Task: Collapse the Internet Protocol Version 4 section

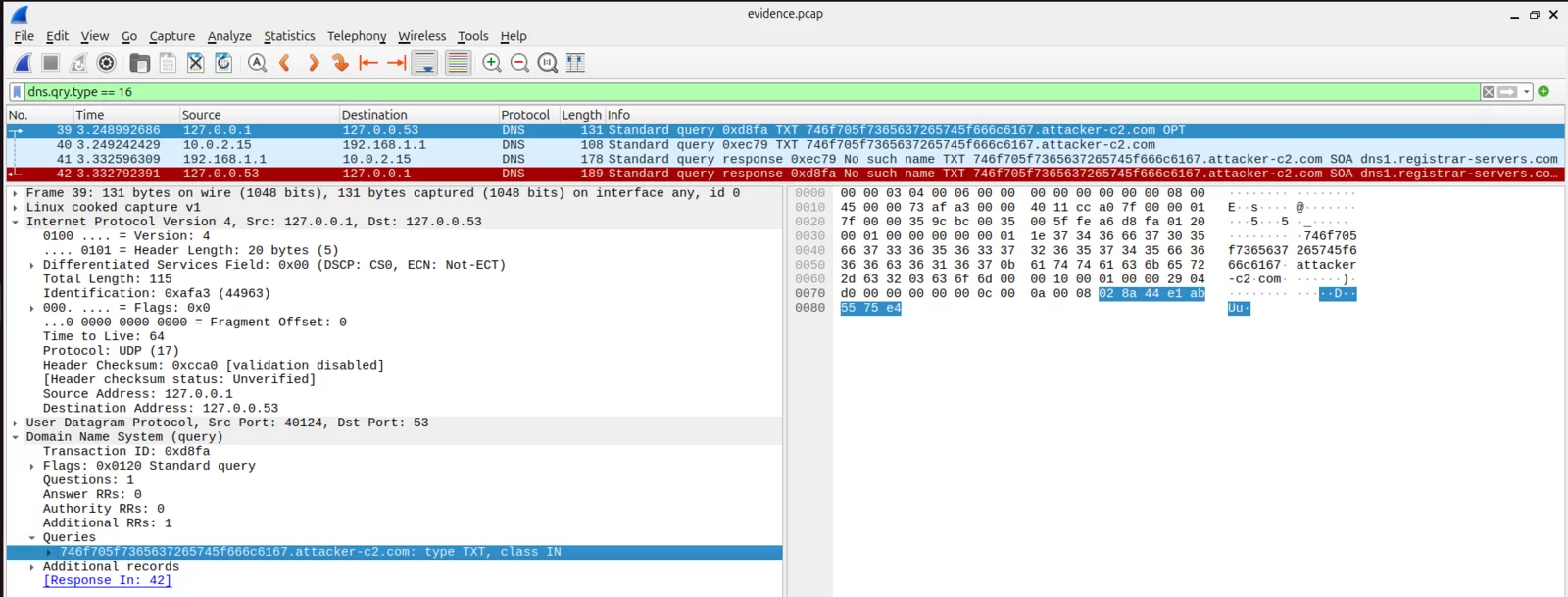Action: pos(15,222)
